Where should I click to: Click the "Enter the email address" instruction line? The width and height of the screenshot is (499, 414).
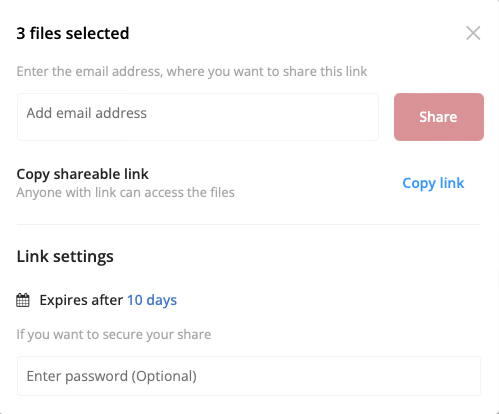tap(192, 71)
